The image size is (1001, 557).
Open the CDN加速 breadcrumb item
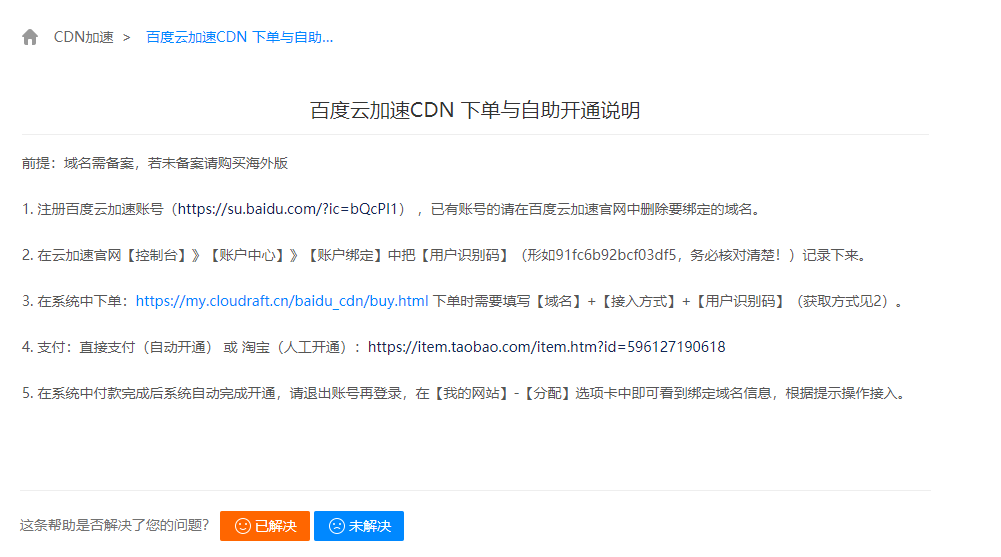pos(84,37)
